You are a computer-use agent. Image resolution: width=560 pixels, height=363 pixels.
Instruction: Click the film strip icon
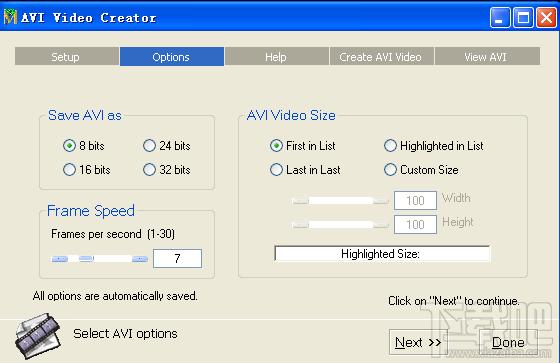38,336
